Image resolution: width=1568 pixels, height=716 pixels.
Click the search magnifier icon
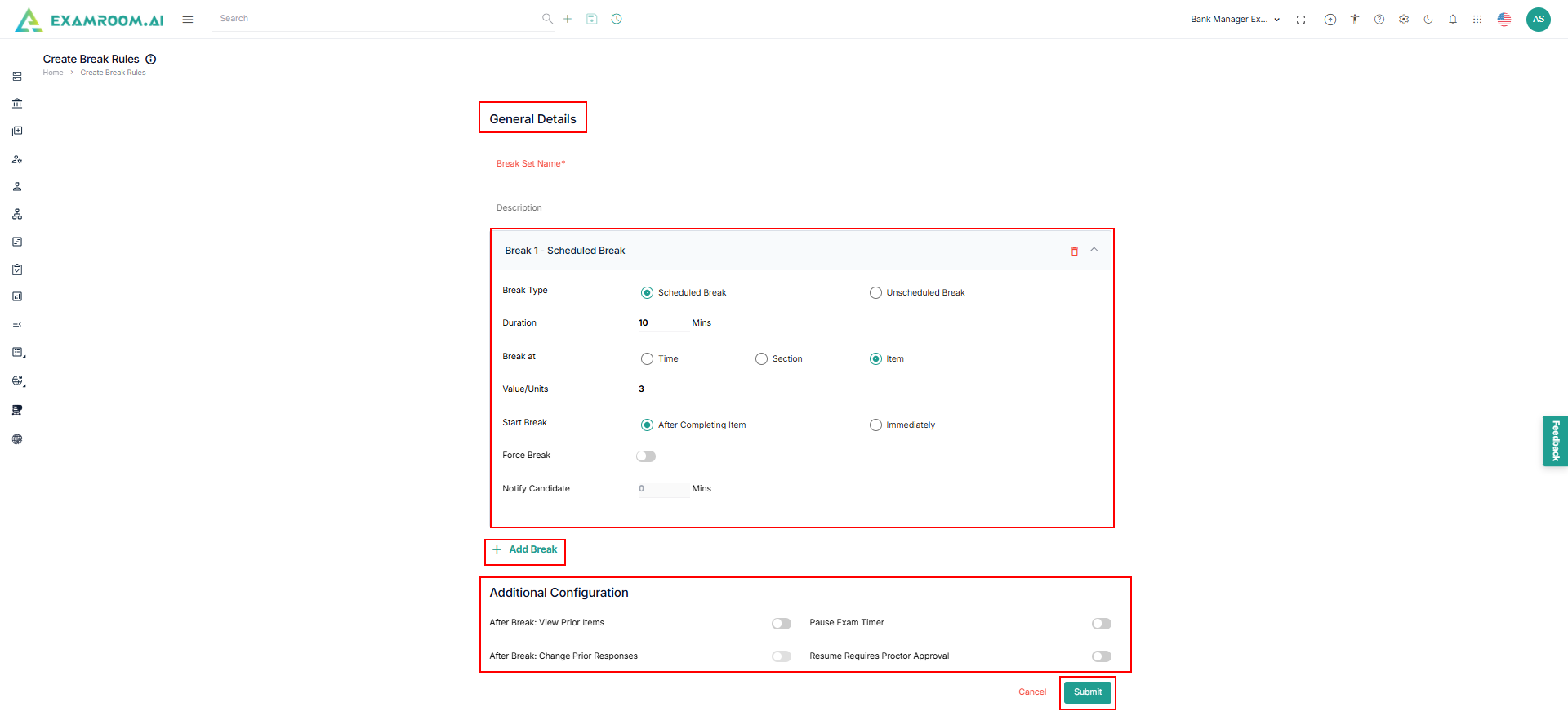547,19
